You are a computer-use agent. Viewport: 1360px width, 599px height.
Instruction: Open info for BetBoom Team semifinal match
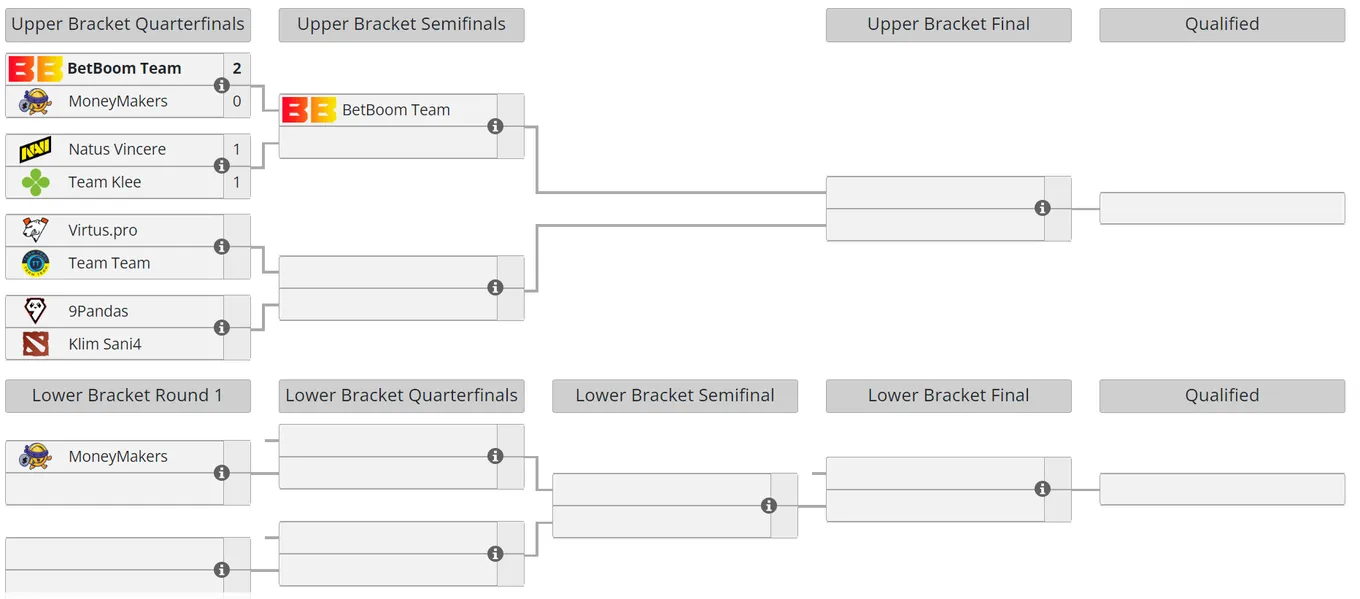[495, 126]
